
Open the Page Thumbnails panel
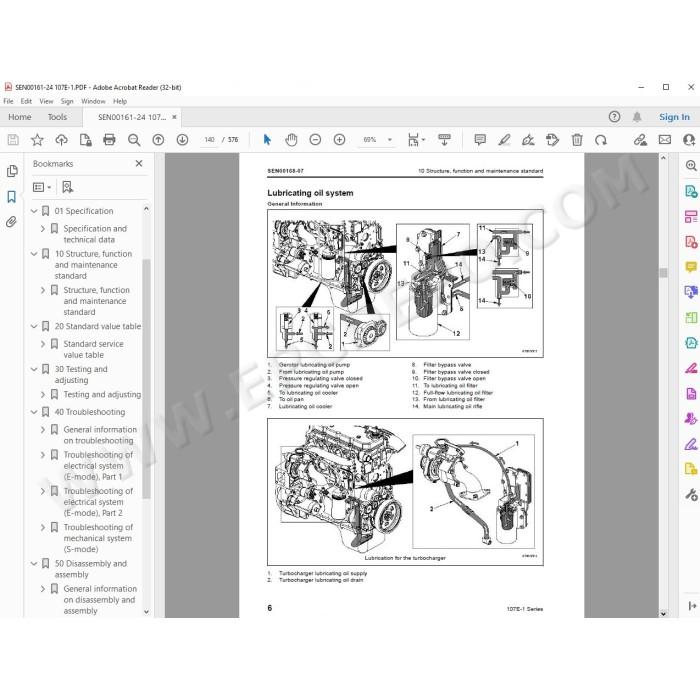click(12, 171)
